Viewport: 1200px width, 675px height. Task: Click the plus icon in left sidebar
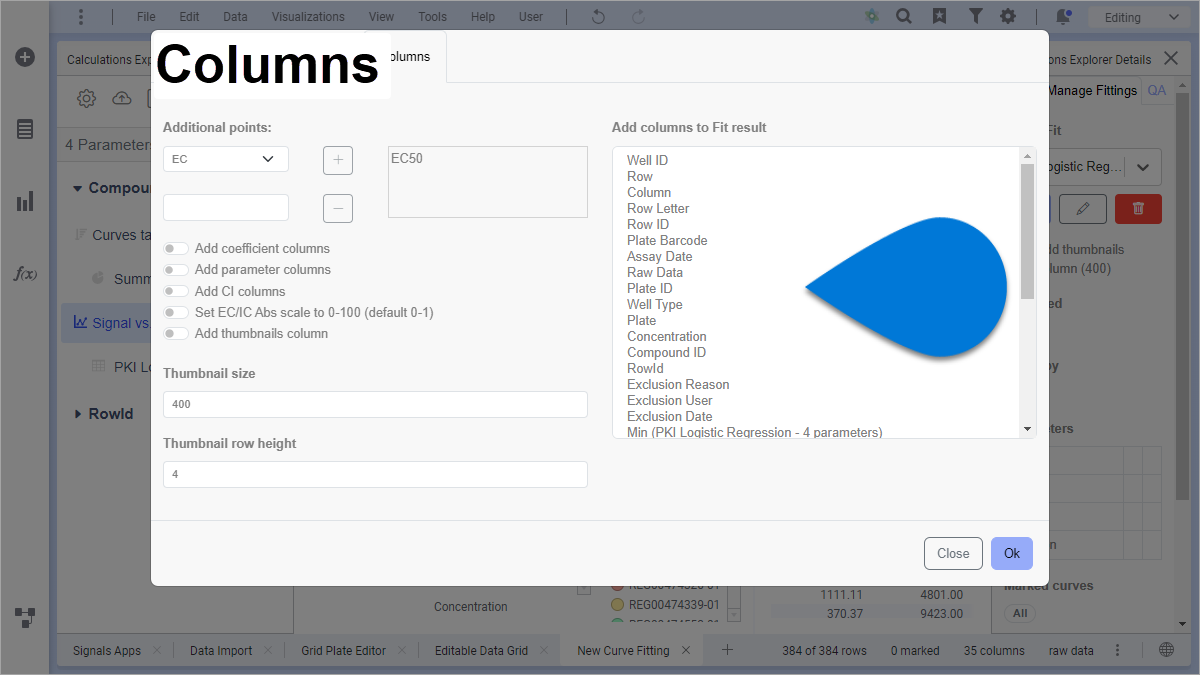click(x=25, y=57)
